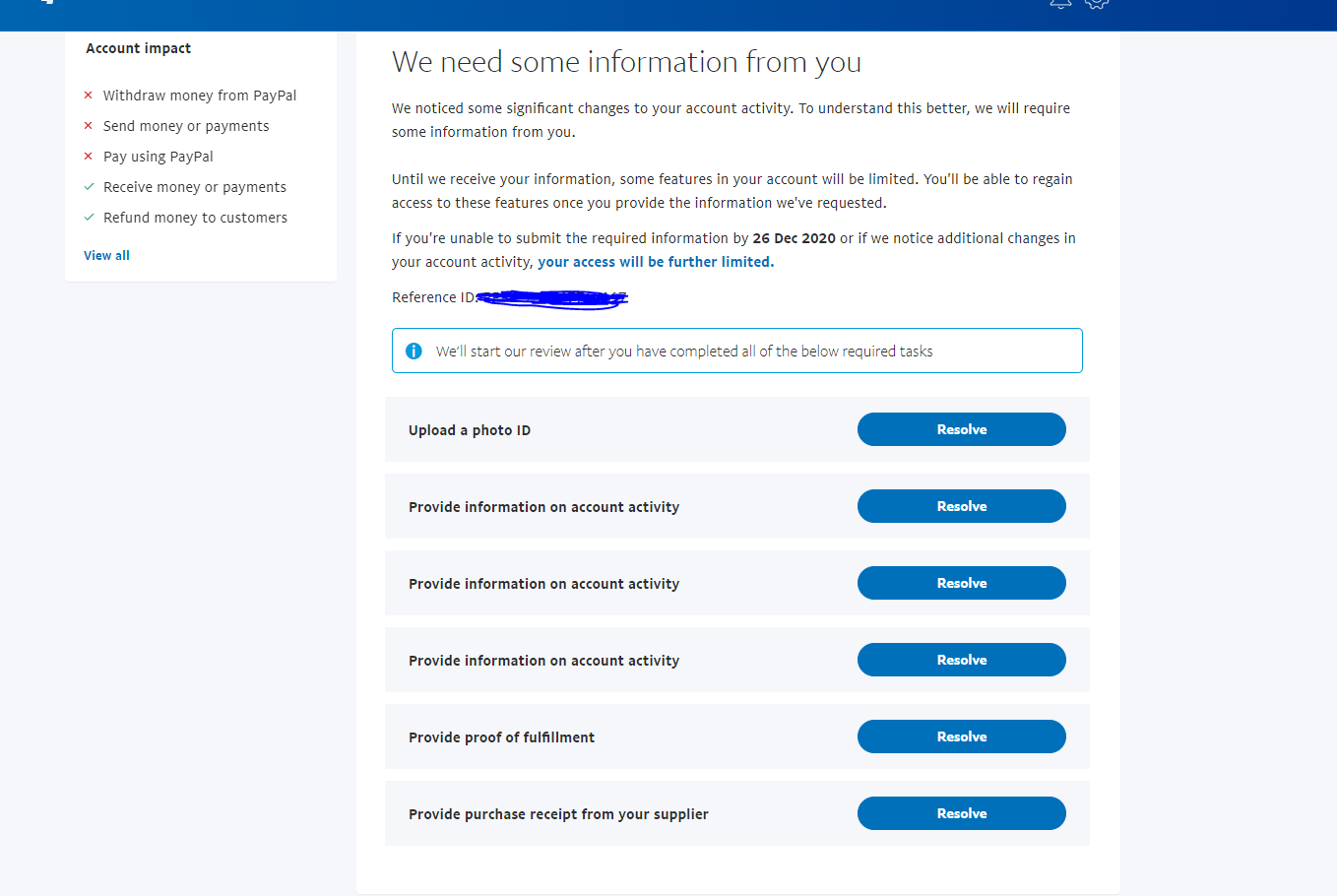Click the blue info icon in review notice
This screenshot has height=896, width=1337.
click(x=414, y=351)
